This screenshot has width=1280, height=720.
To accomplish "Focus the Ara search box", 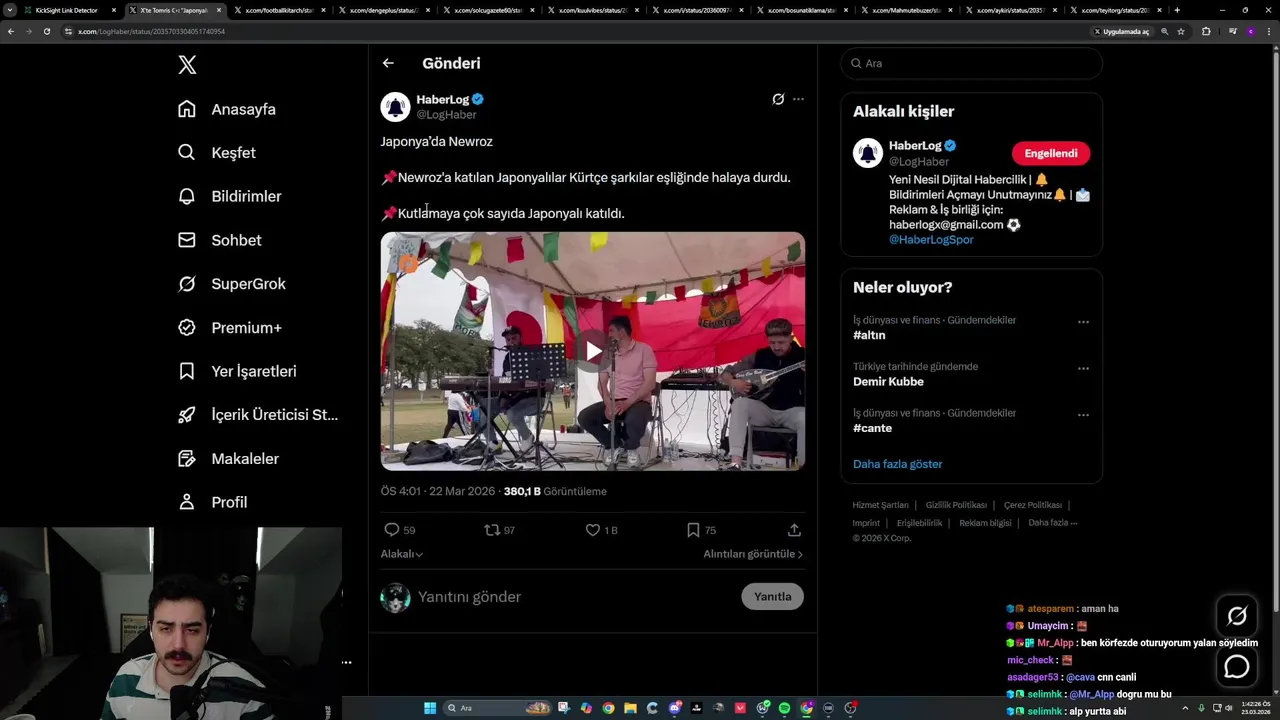I will (x=971, y=63).
